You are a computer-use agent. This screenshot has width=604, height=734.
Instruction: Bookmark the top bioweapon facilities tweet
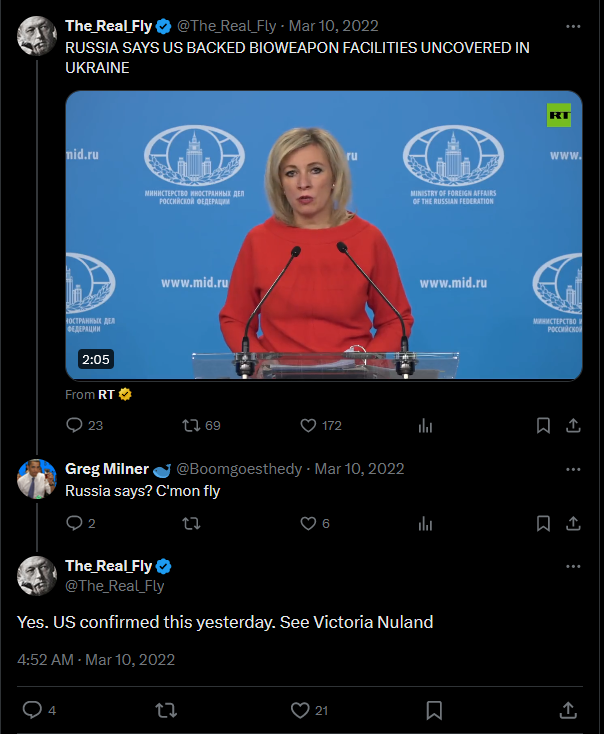pos(543,425)
